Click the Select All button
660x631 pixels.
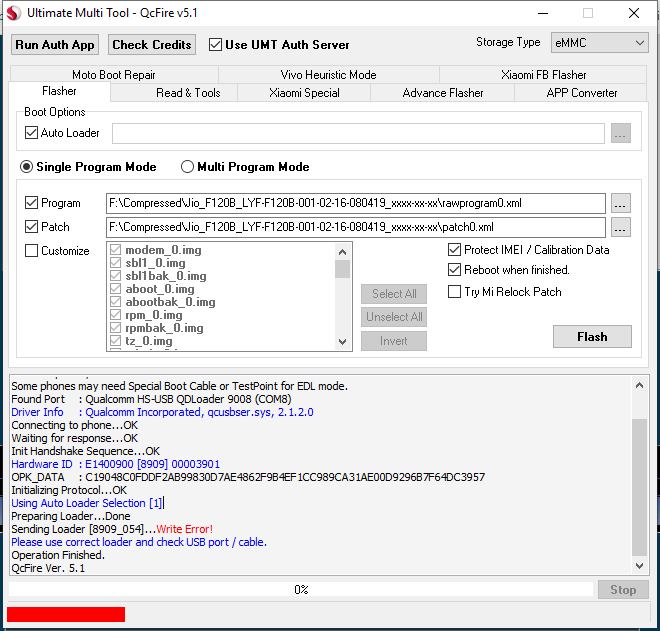click(394, 293)
